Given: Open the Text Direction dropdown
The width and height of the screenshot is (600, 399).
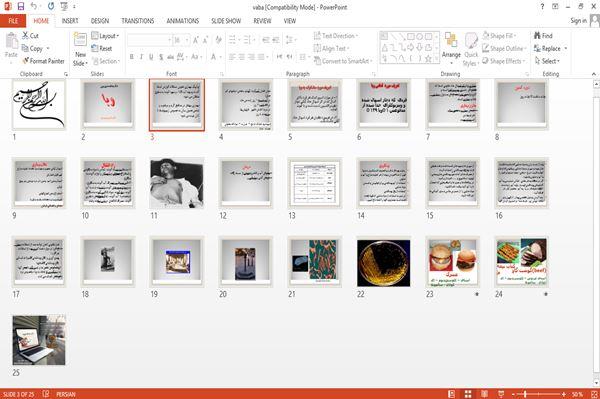Looking at the screenshot, I should point(336,36).
